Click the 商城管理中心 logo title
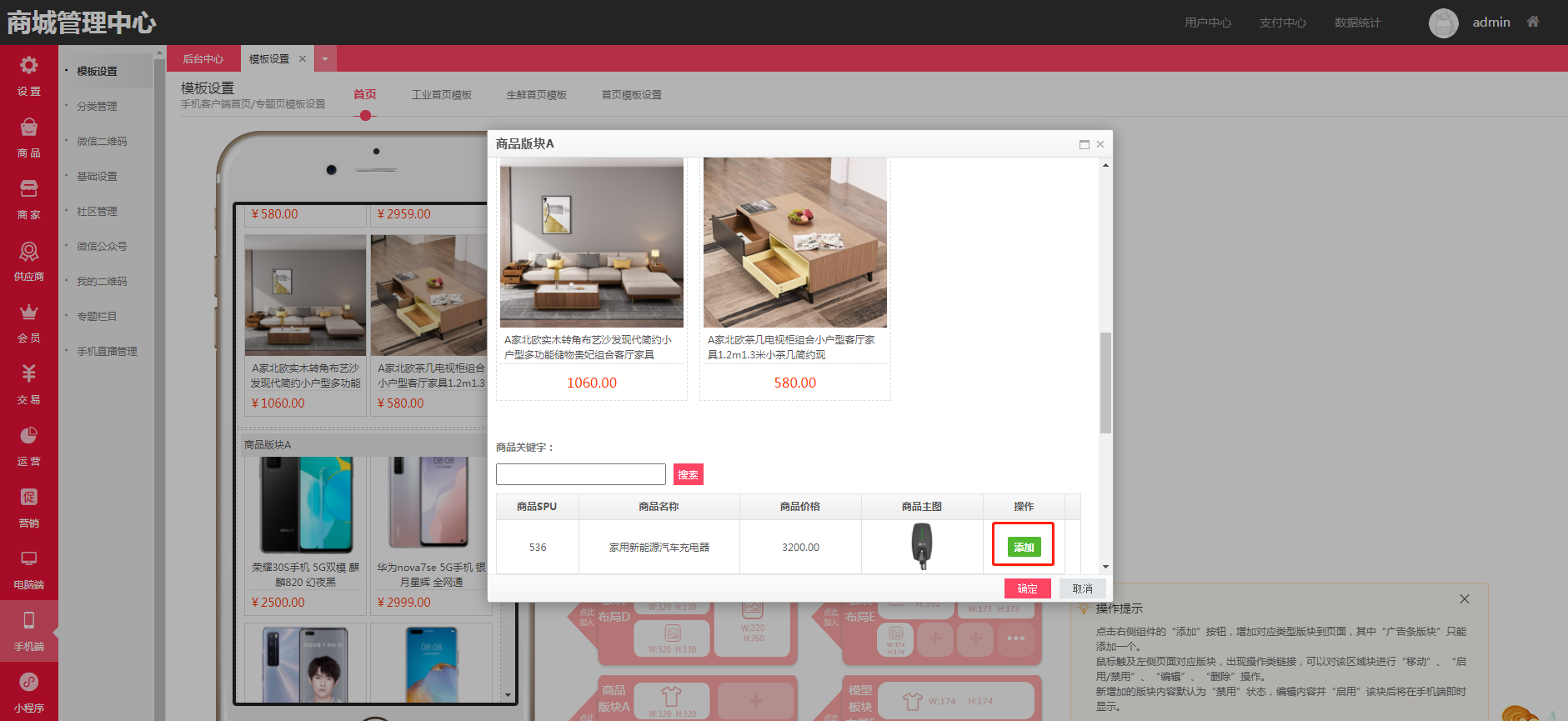 [x=82, y=23]
